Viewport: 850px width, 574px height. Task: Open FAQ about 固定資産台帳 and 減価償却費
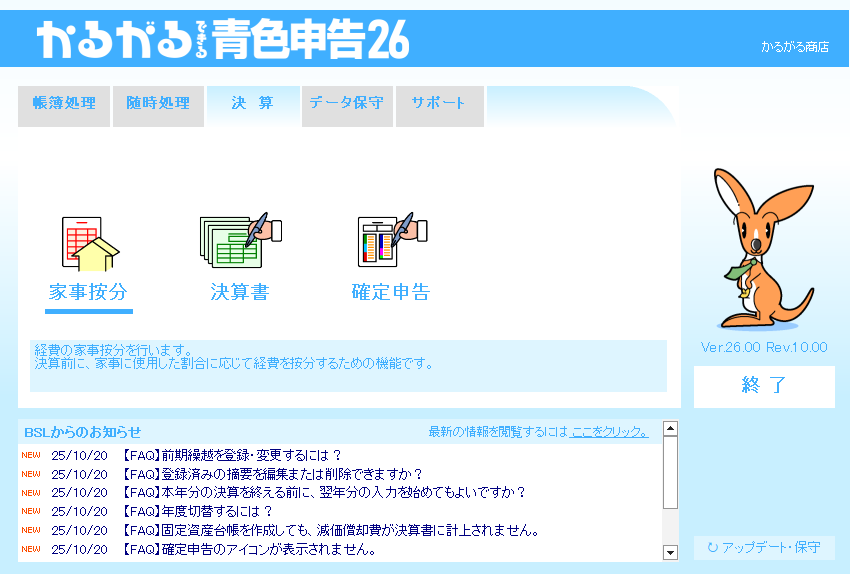(330, 530)
